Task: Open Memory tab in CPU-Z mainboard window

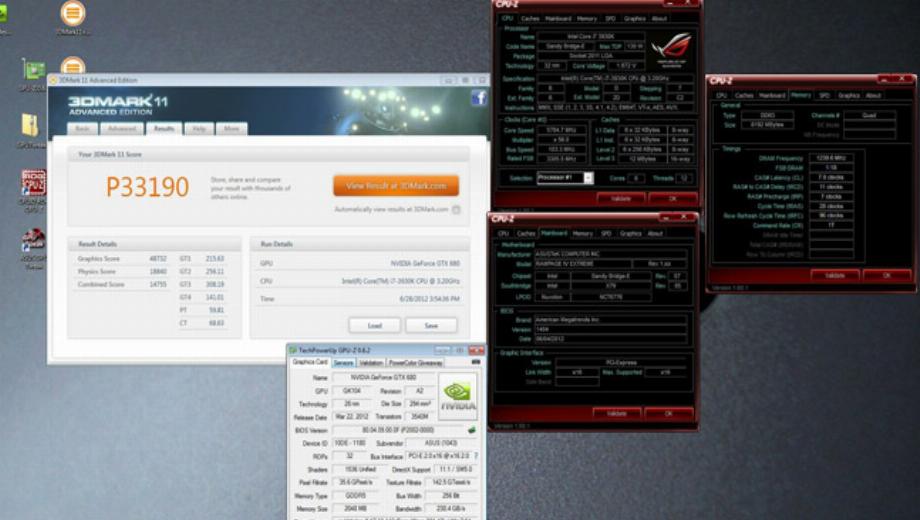Action: tap(582, 234)
